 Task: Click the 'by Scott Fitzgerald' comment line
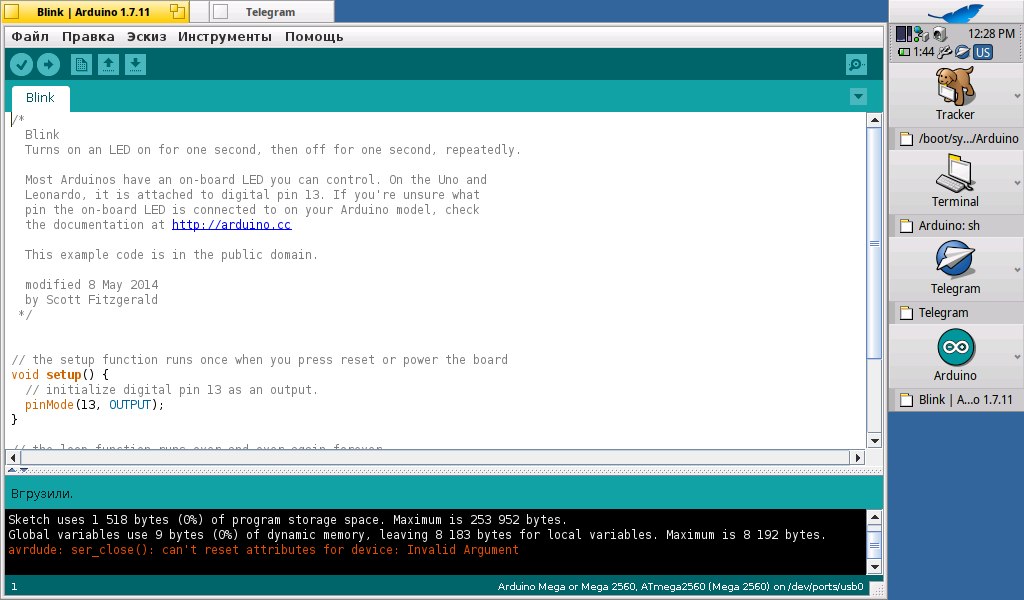tap(91, 300)
